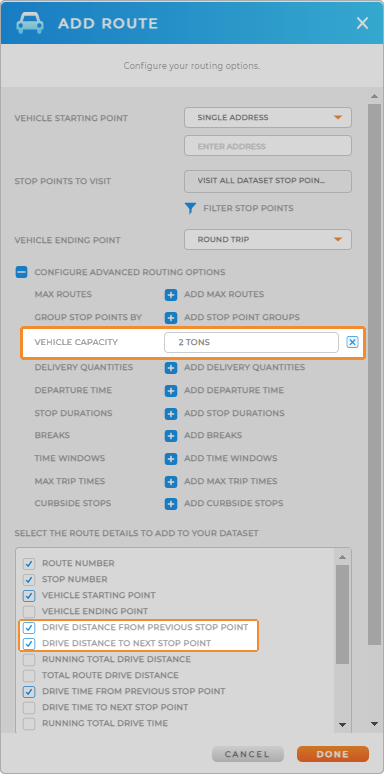Uncheck the Stop Number checkbox
Image resolution: width=384 pixels, height=775 pixels.
[29, 580]
